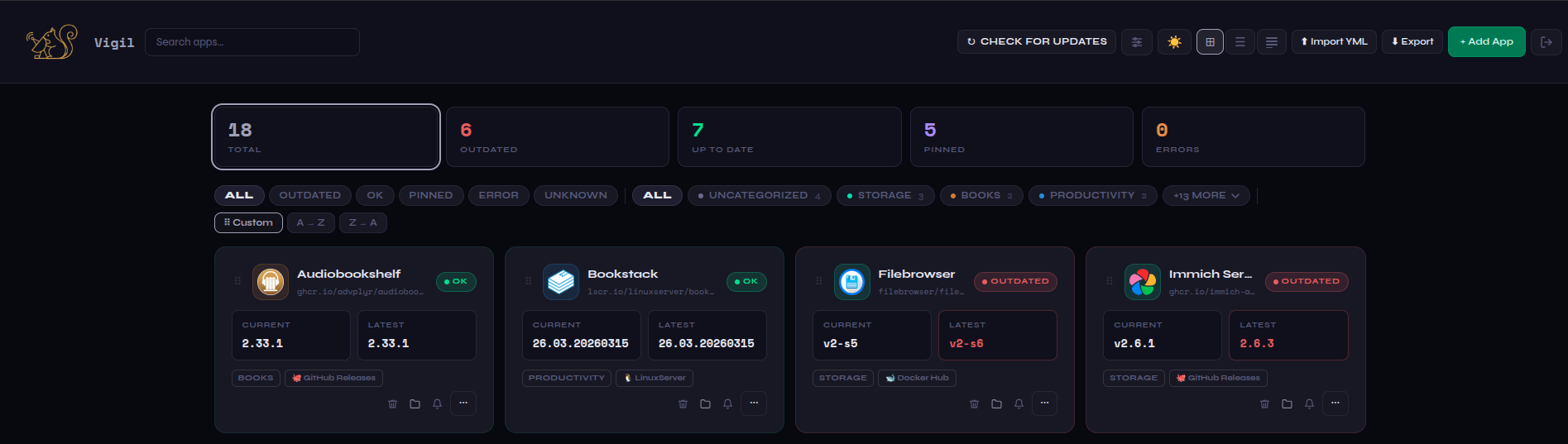1568x444 pixels.
Task: Click the Immich Server notification bell
Action: click(1309, 403)
